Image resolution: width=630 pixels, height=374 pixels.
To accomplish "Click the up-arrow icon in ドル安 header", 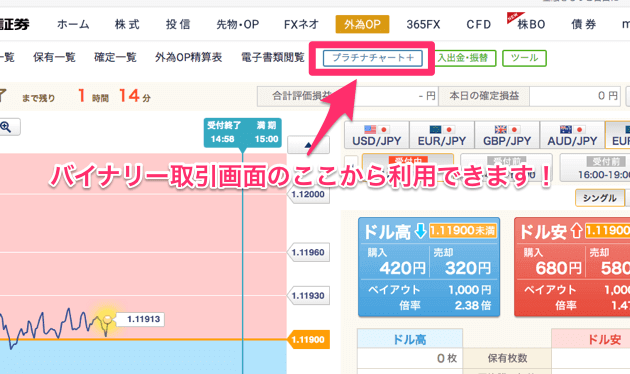I will [577, 231].
